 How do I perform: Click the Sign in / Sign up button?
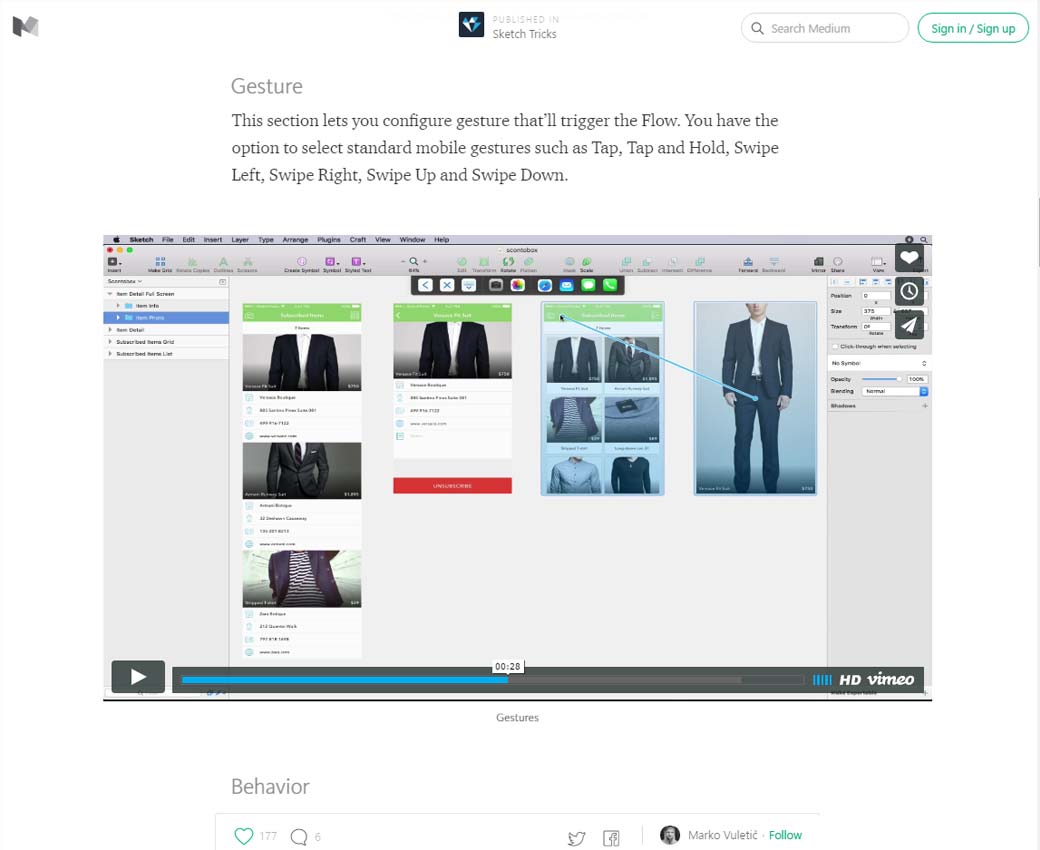[972, 28]
